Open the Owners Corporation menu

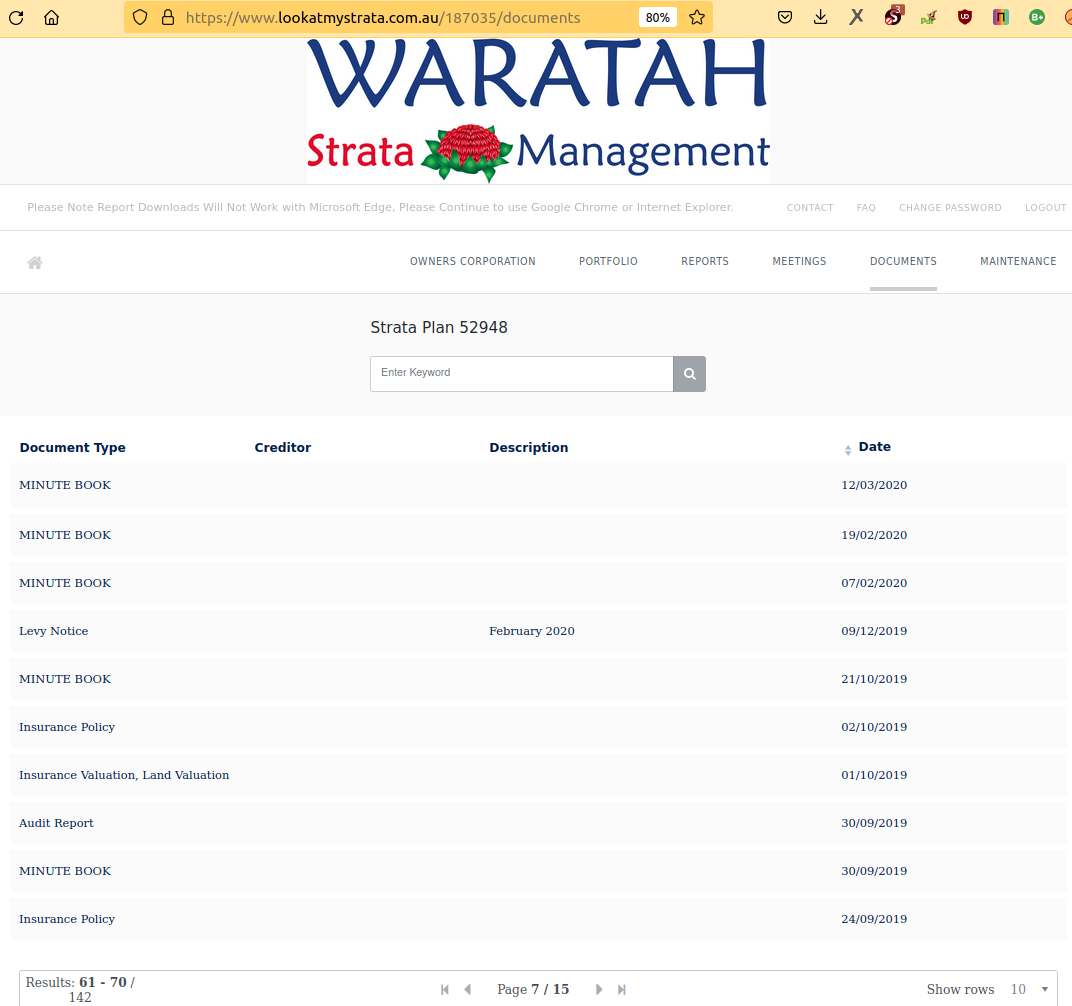click(x=472, y=261)
